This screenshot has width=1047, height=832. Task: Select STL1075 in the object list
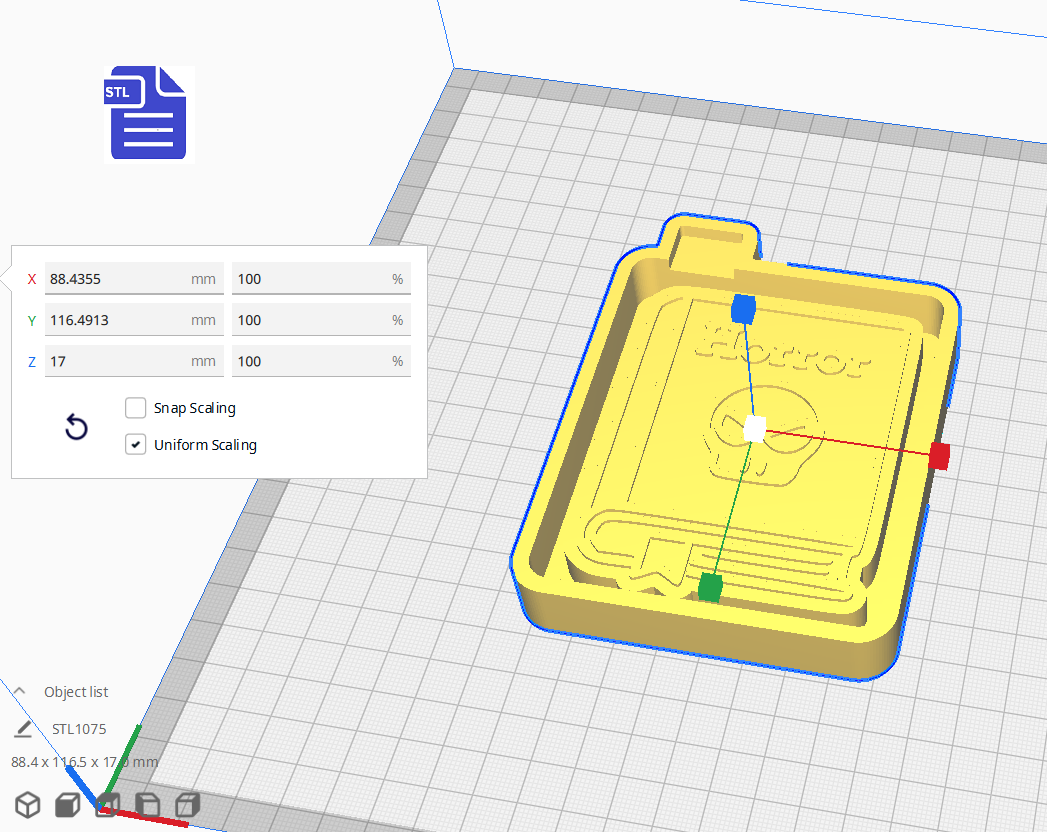point(81,728)
